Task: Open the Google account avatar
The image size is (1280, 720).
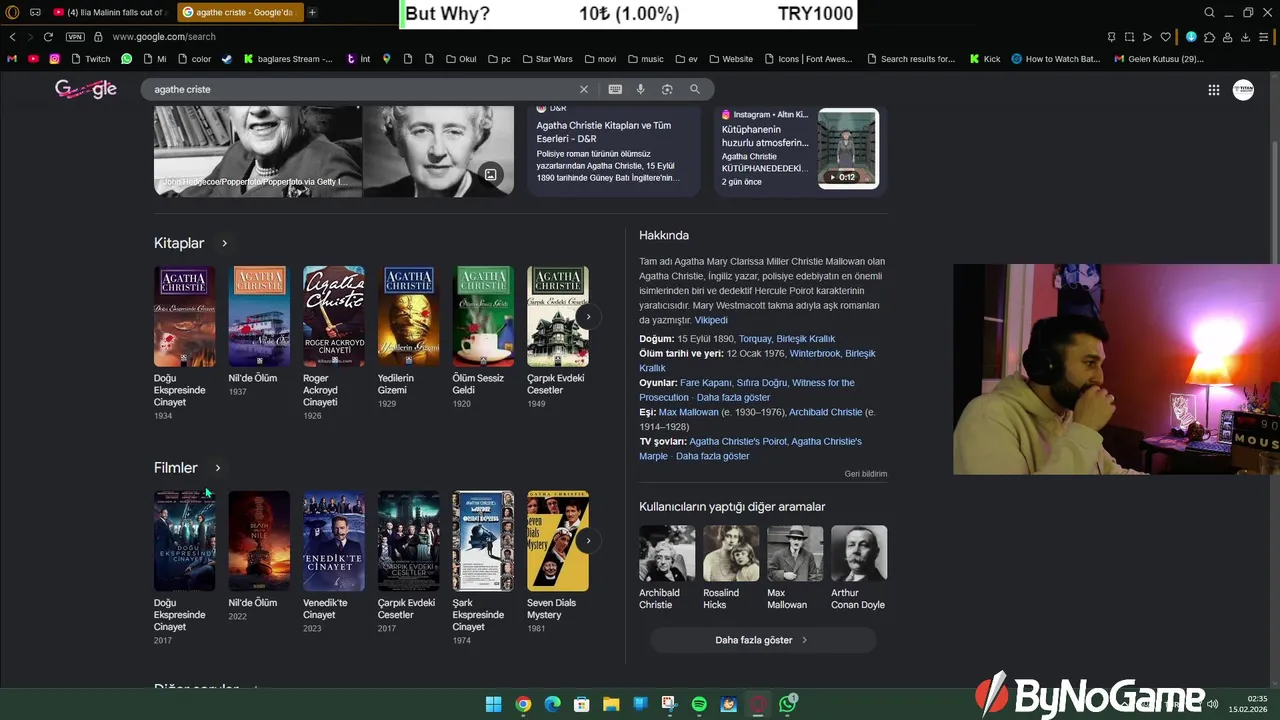Action: point(1243,90)
